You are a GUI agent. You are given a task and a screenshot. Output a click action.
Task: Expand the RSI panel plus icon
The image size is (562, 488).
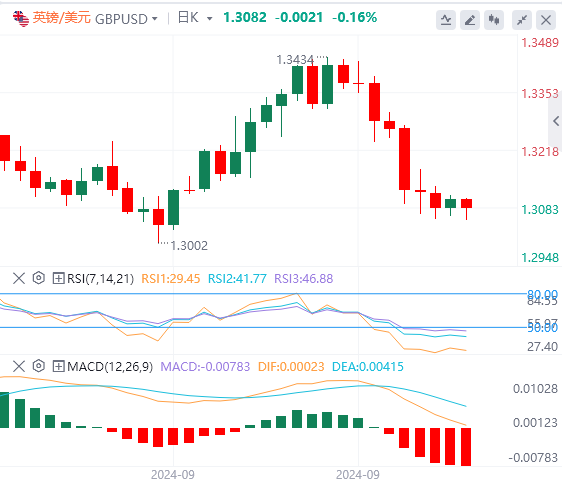[58, 278]
